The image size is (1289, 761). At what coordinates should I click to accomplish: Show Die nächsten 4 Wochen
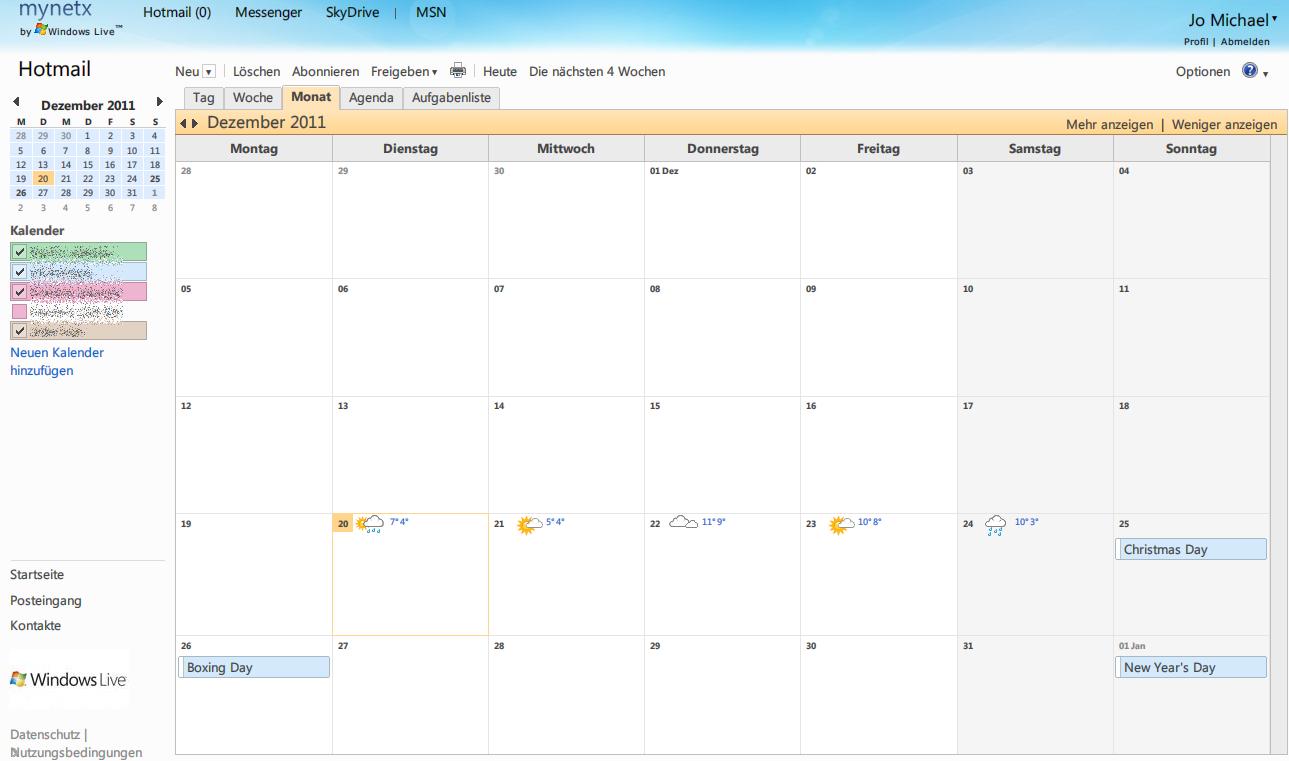(597, 71)
